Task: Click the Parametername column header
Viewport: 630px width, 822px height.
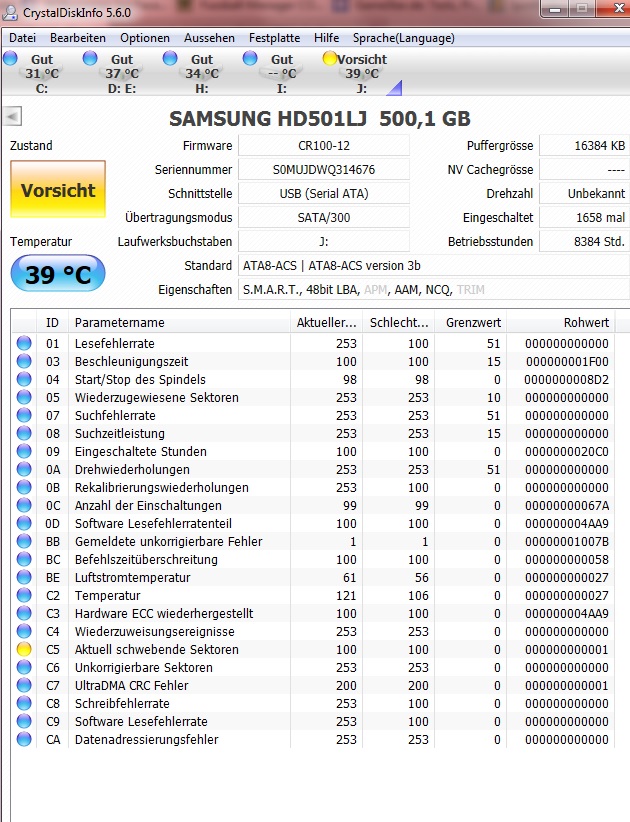Action: [x=179, y=322]
